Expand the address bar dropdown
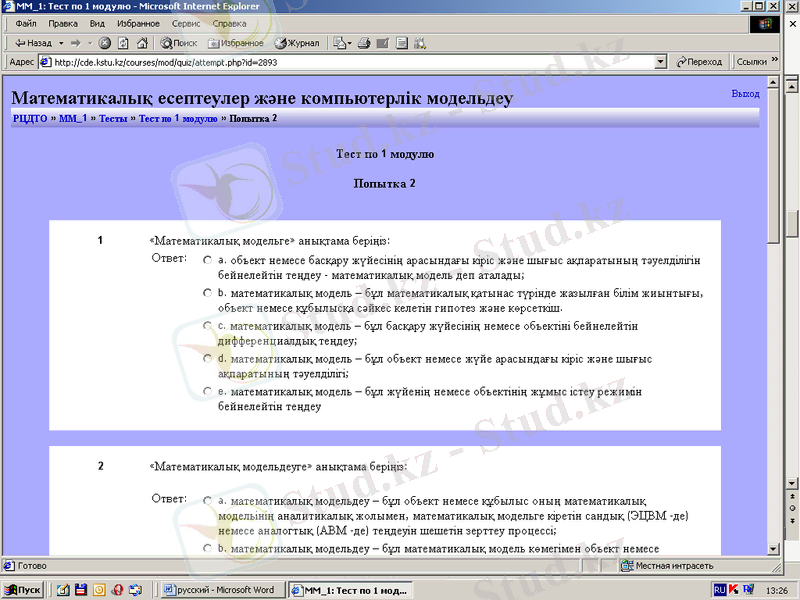The image size is (800, 600). (661, 62)
